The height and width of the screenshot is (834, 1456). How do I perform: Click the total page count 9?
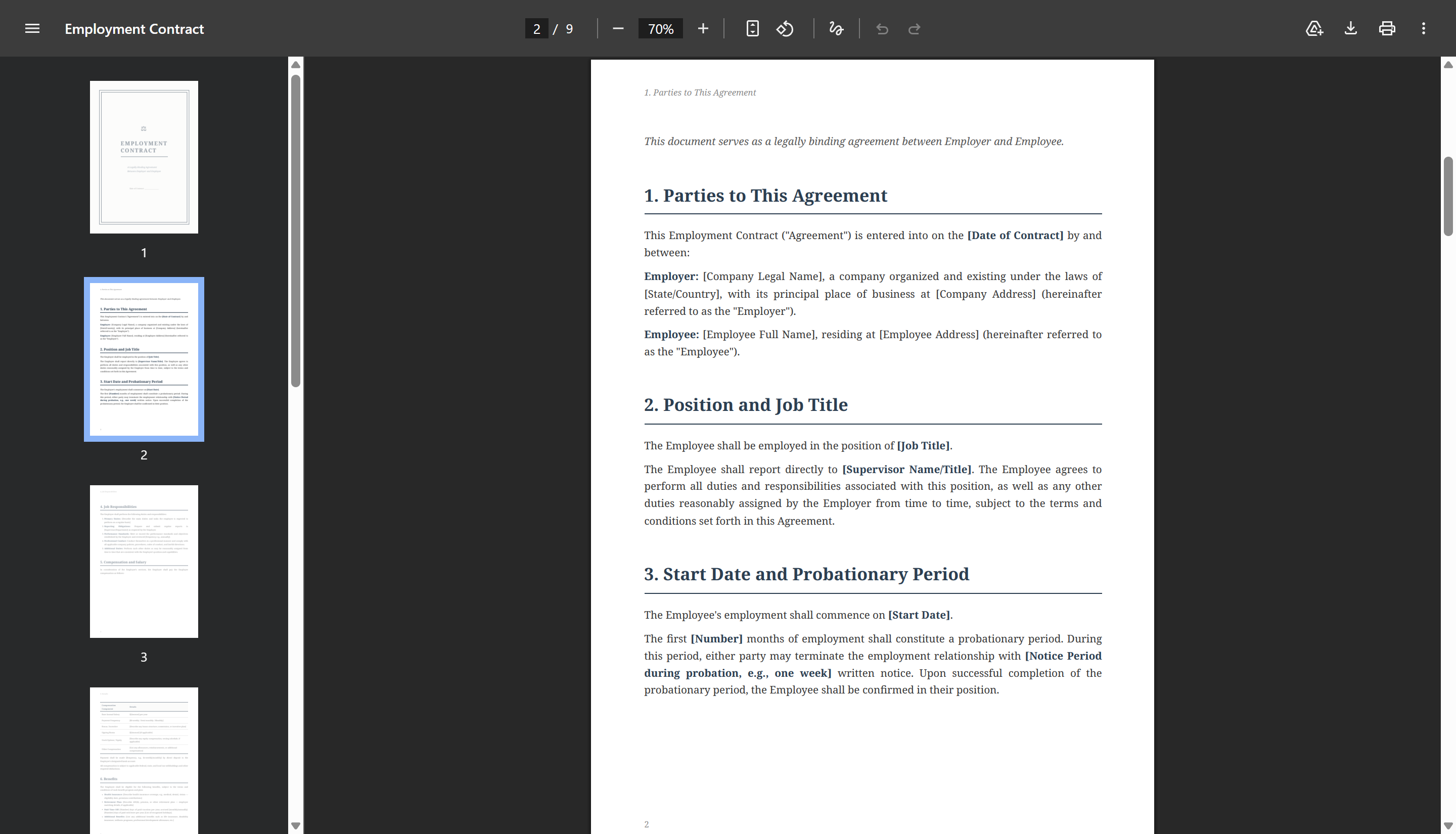[x=569, y=29]
